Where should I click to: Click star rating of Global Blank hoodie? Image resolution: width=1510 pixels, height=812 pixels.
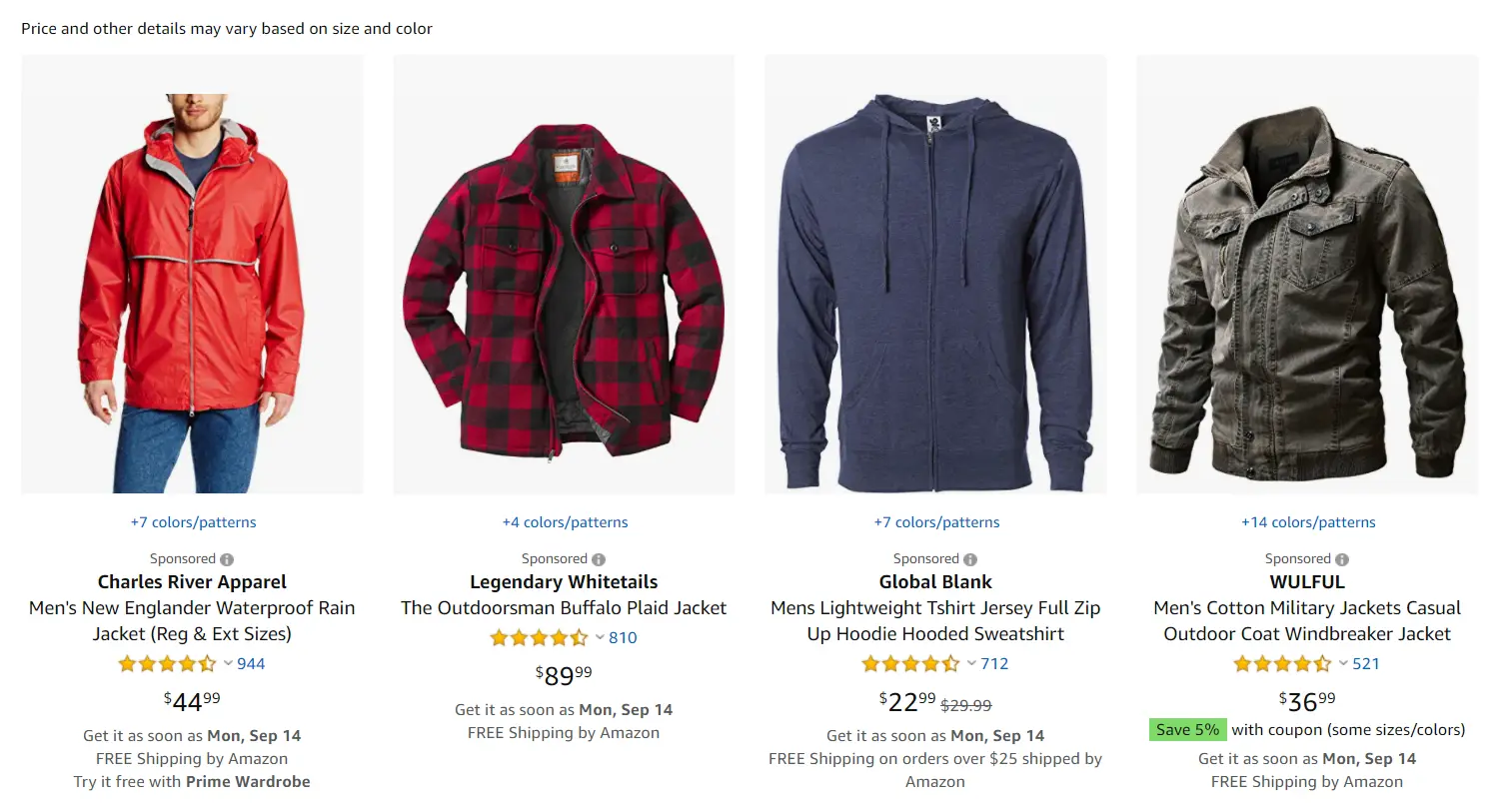point(910,664)
